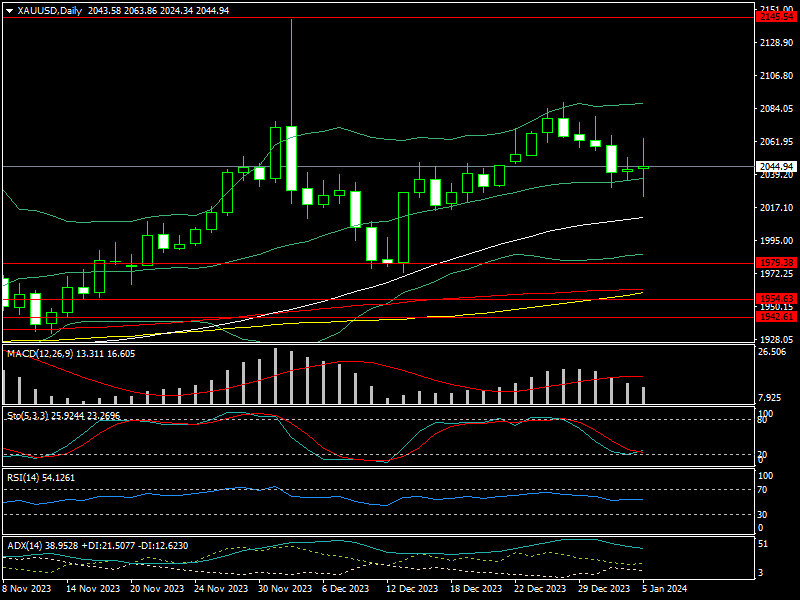Click the 2106.80 price axis label

click(776, 76)
